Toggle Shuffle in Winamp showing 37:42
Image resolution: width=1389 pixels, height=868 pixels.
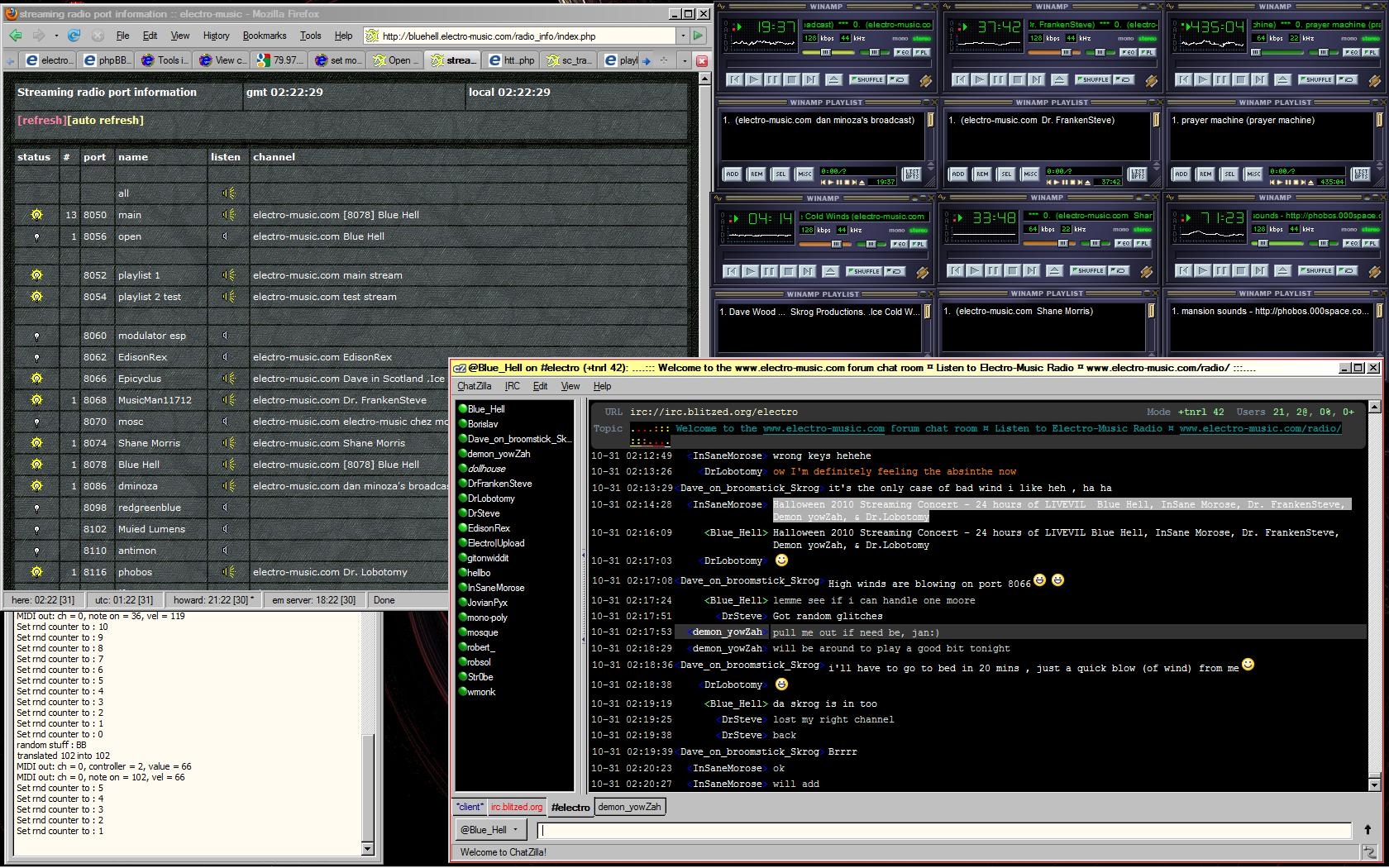tap(1093, 80)
